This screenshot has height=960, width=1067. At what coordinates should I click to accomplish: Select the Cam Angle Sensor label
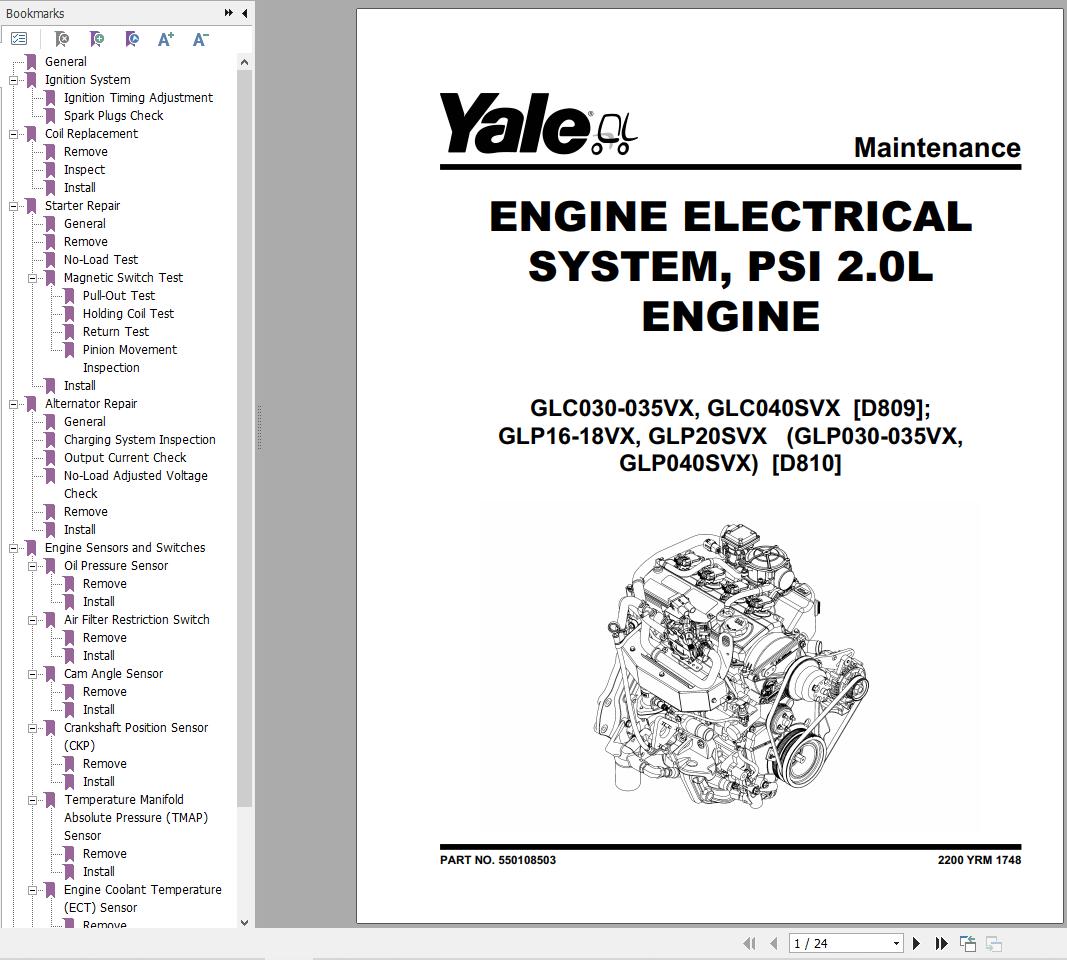pos(114,674)
